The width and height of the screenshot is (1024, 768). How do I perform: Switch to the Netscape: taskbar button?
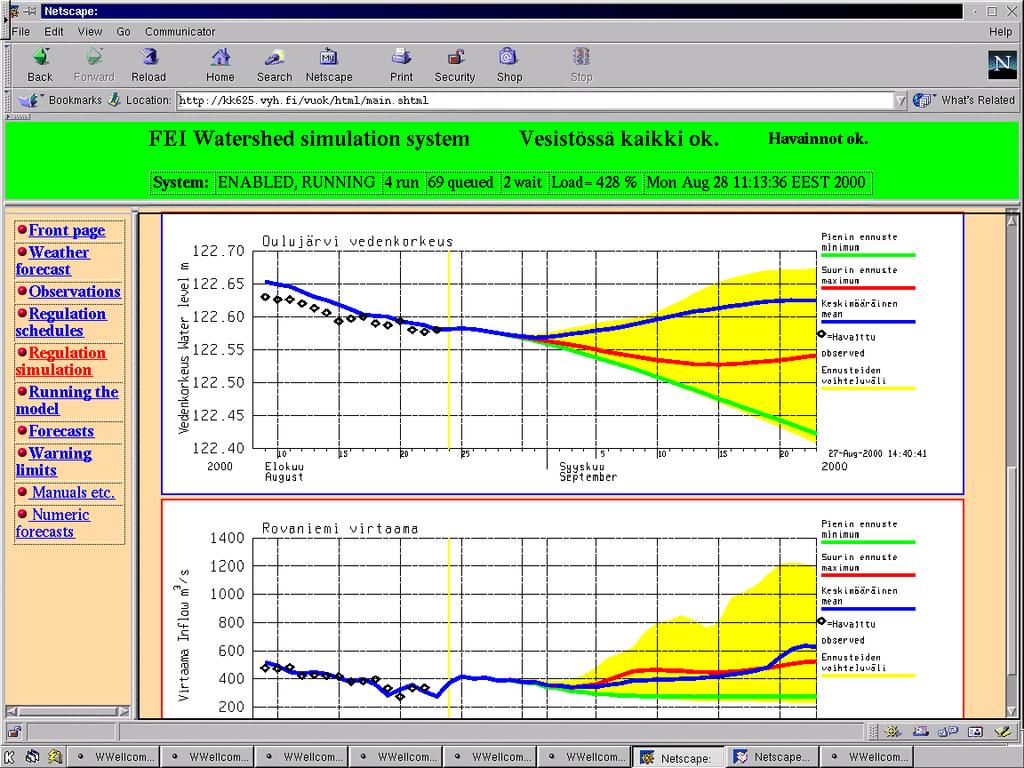[x=679, y=758]
